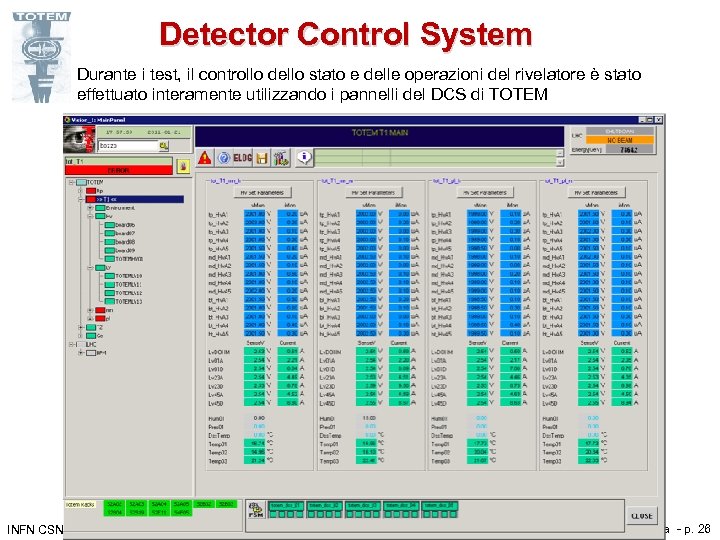The image size is (720, 540).
Task: Click the blue help question-mark icon
Action: (224, 158)
